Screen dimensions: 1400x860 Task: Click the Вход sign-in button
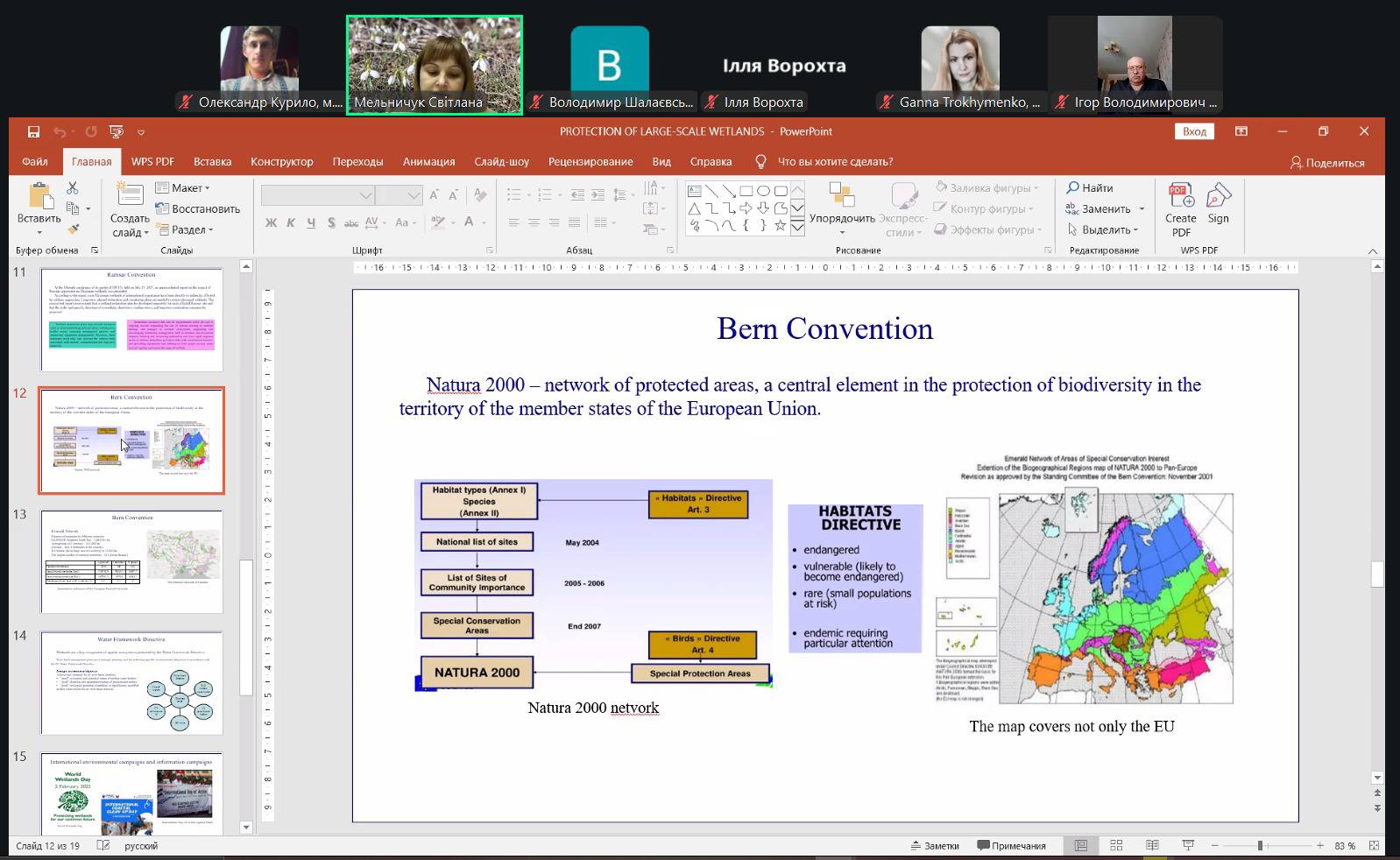point(1194,131)
